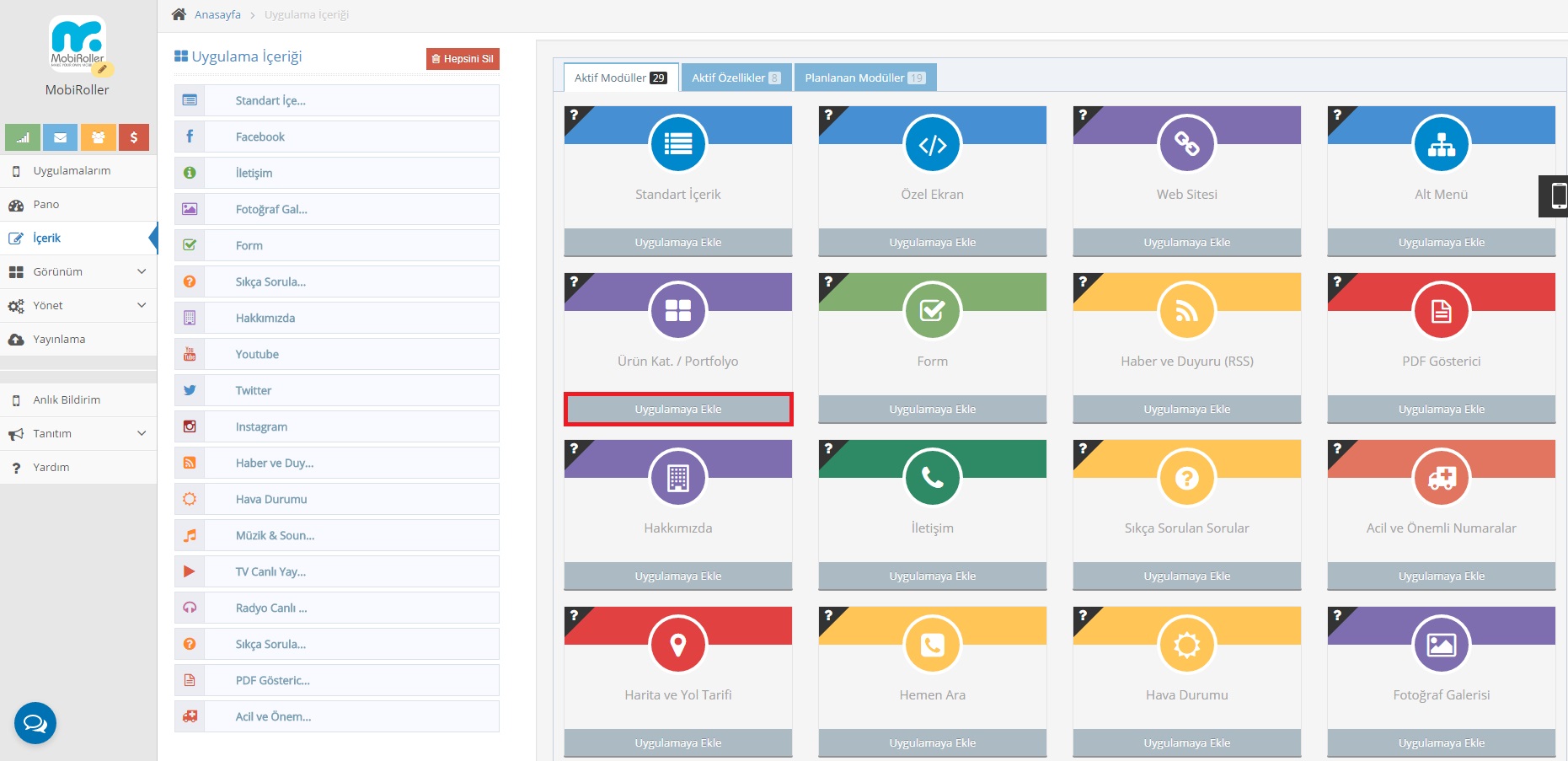Click the Alt Menü sitemap icon
Image resolution: width=1568 pixels, height=761 pixels.
(1441, 144)
